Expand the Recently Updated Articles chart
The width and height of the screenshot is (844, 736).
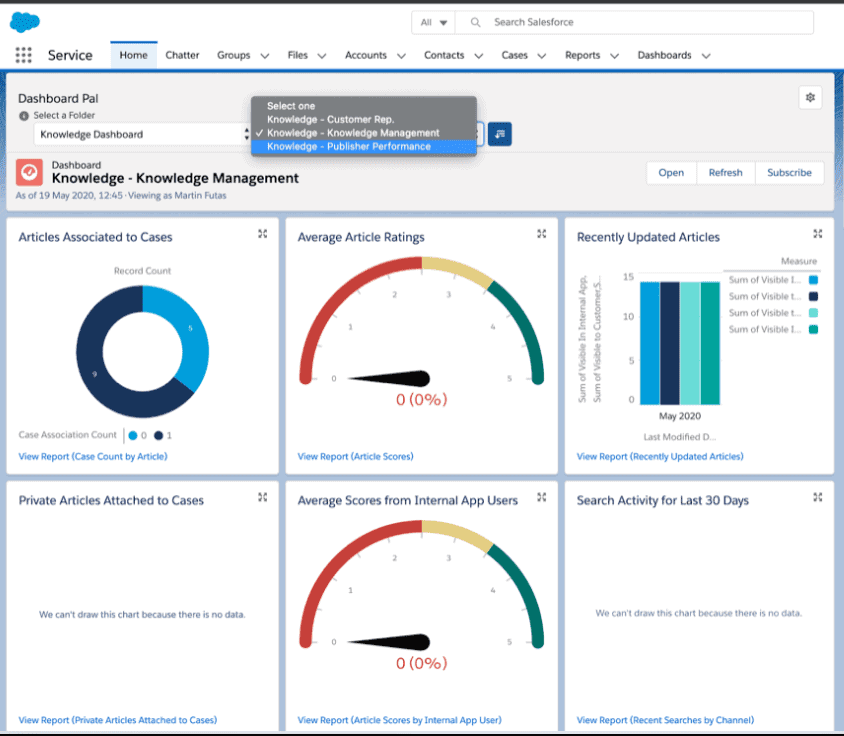818,234
